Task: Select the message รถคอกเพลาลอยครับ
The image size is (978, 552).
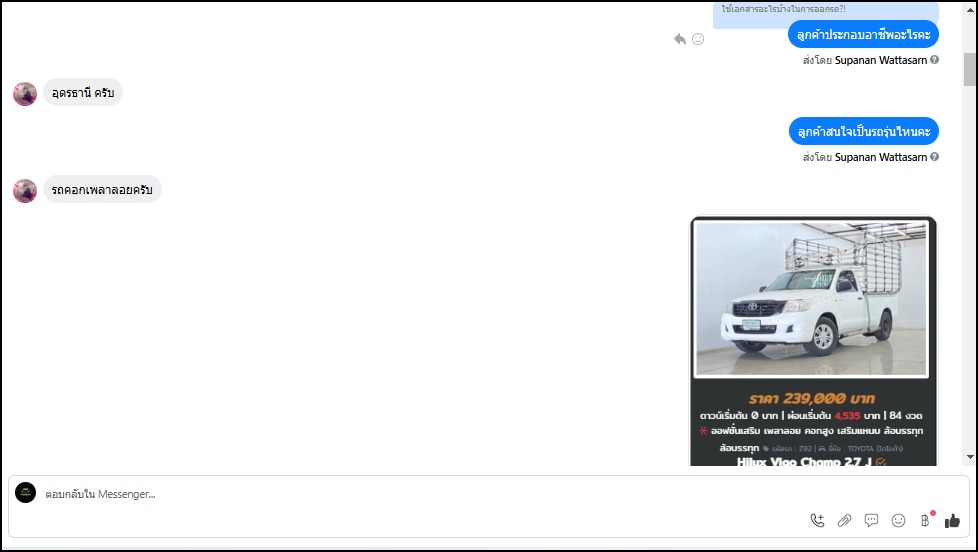Action: point(102,190)
